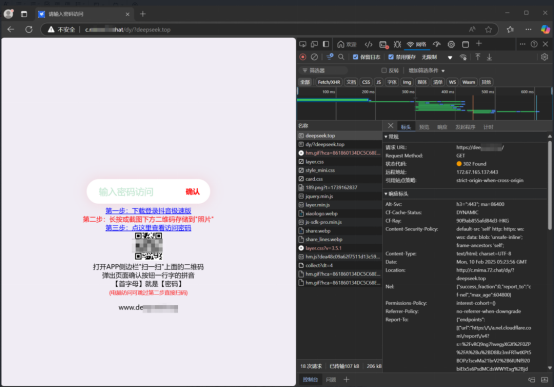Click the import HAR upload arrow

coord(478,57)
